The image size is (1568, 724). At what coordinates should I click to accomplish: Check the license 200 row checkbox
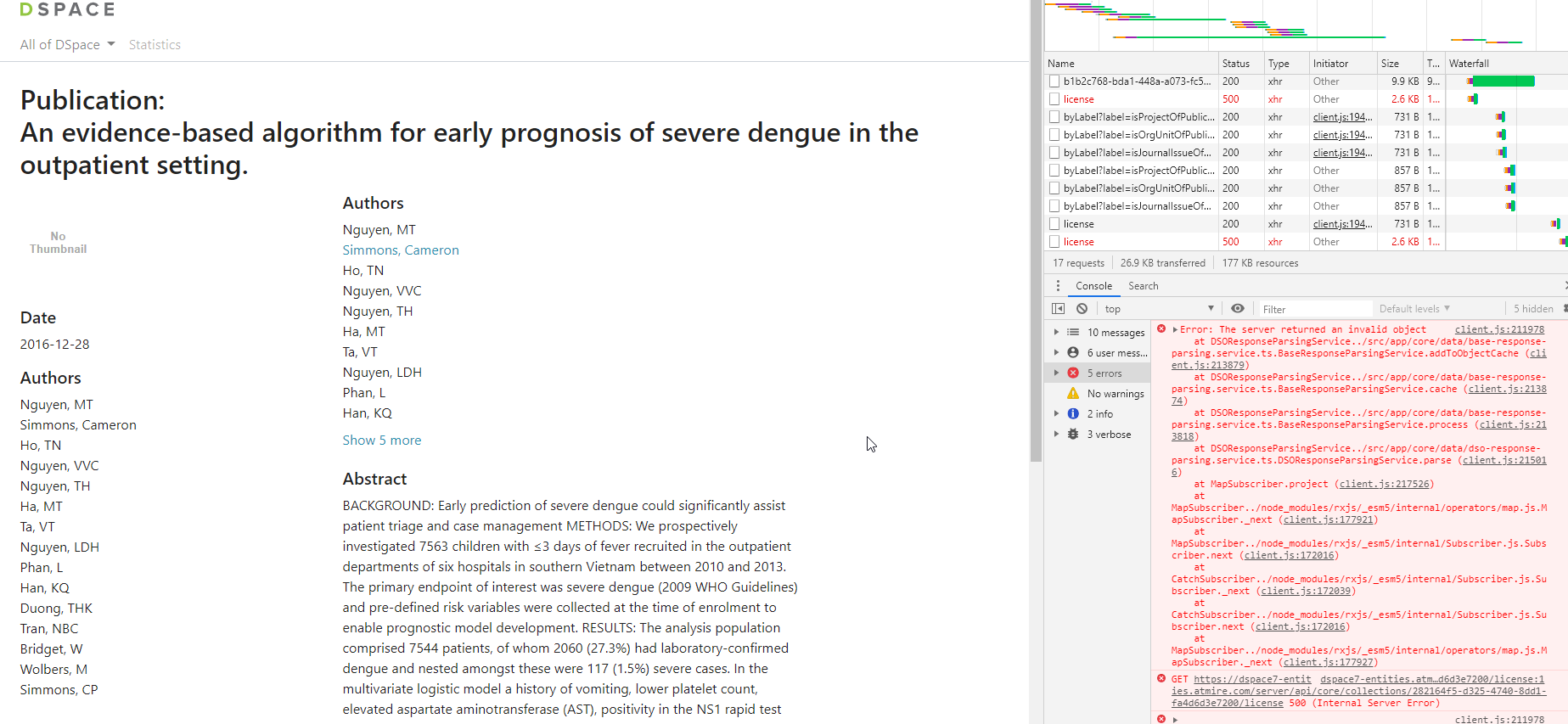coord(1054,224)
